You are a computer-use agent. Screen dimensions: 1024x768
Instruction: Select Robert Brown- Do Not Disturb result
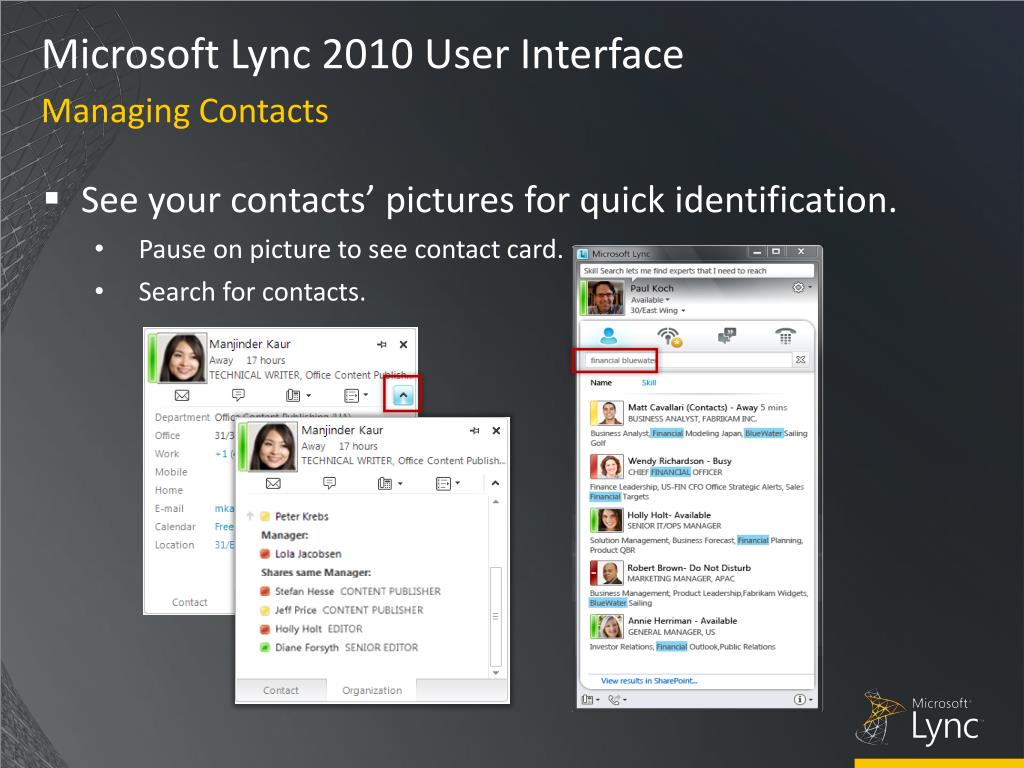pyautogui.click(x=699, y=584)
